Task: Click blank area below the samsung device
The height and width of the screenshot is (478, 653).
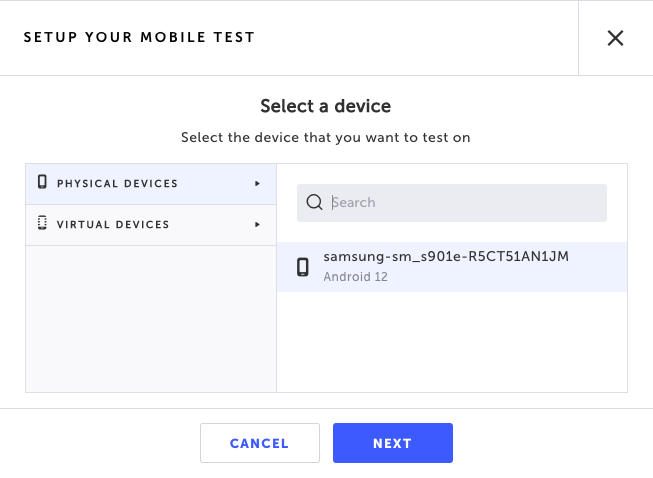Action: point(452,342)
